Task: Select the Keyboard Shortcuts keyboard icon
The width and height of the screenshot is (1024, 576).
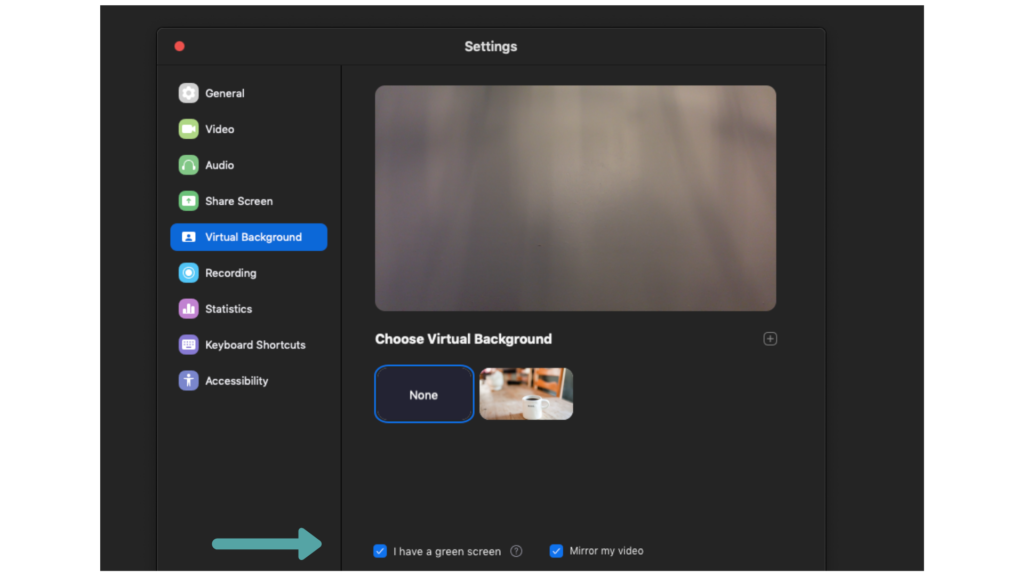Action: [188, 345]
